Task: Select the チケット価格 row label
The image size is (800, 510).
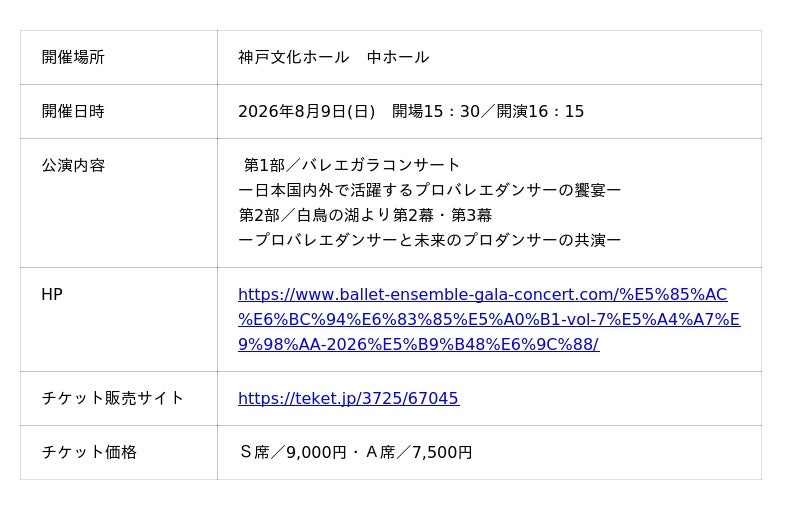Action: pos(89,452)
